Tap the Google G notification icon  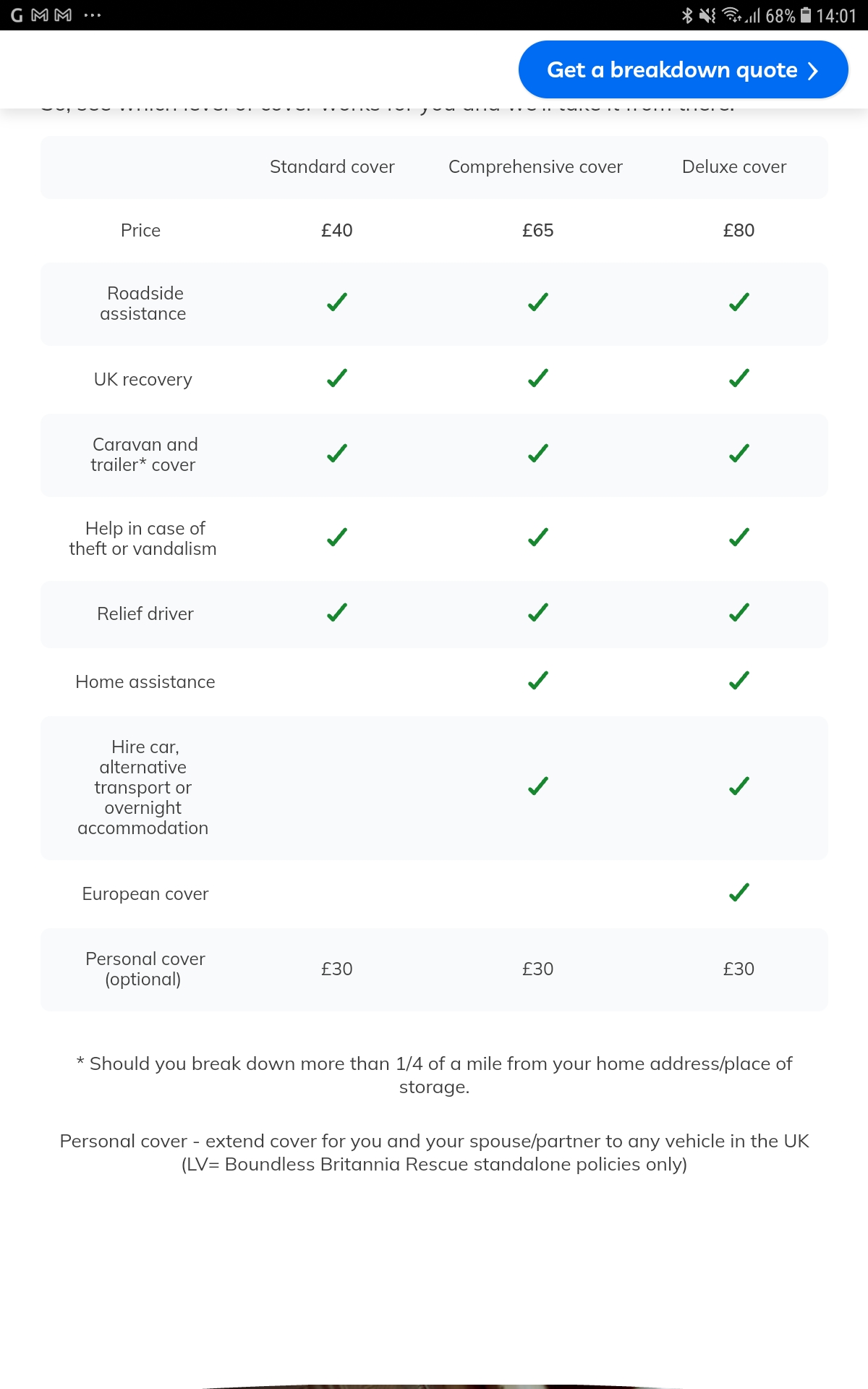pyautogui.click(x=17, y=15)
